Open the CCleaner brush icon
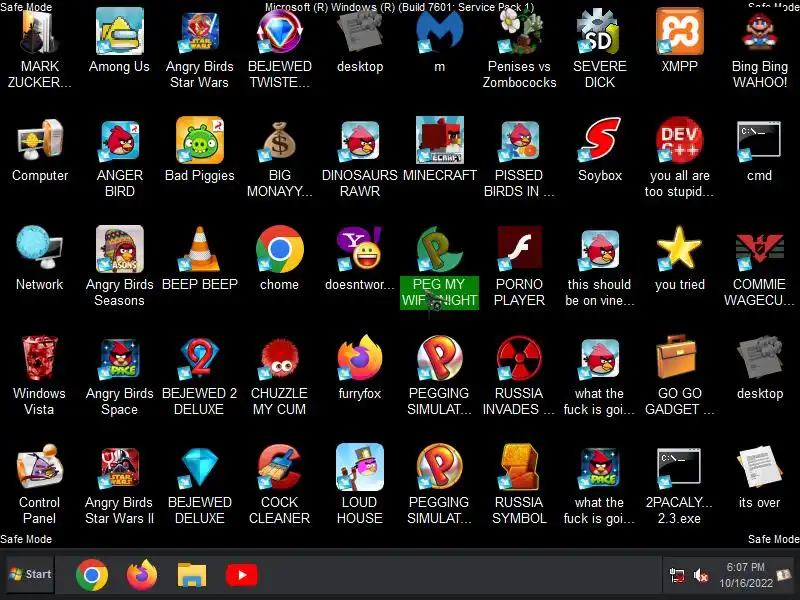This screenshot has width=800, height=600. coord(280,467)
